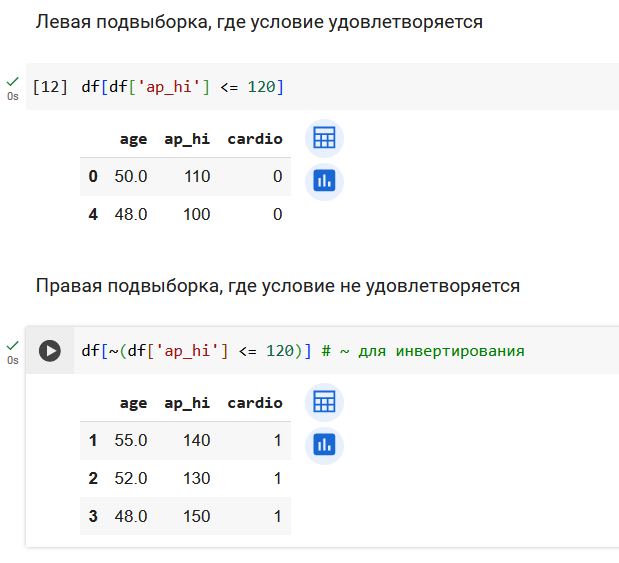Run the inverted ap_hi filter cell
619x563 pixels.
[50, 351]
